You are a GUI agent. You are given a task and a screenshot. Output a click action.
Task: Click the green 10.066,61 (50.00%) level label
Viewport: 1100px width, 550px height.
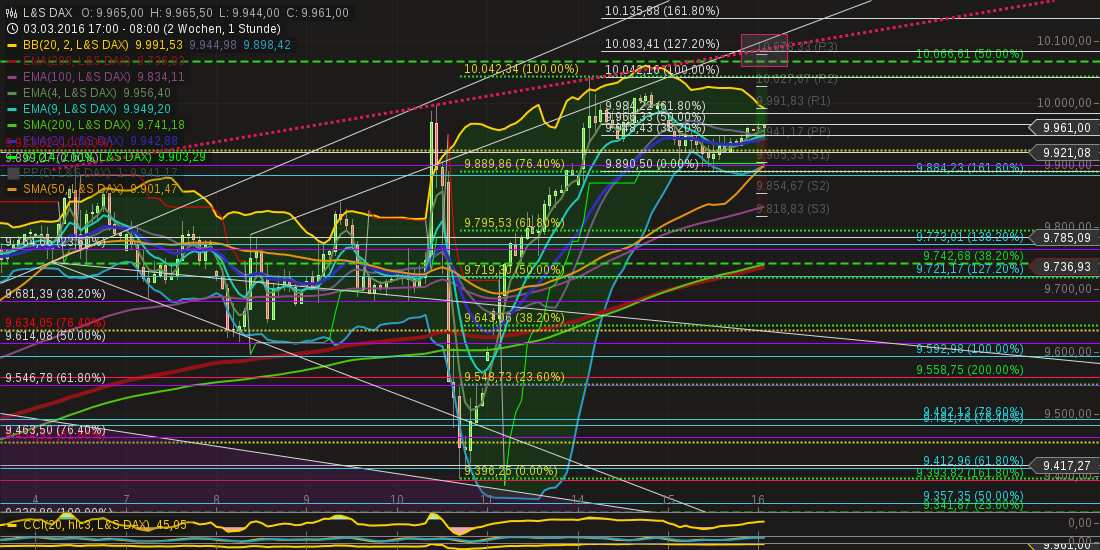click(x=970, y=53)
